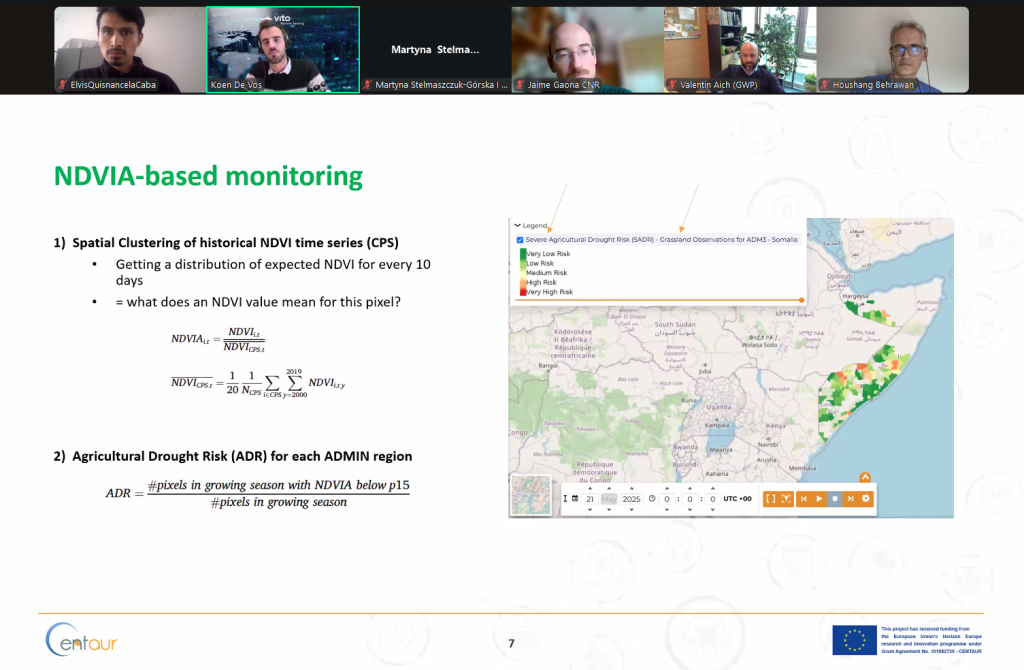Click the layer filter icon beside brackets
1024x670 pixels.
coord(786,498)
